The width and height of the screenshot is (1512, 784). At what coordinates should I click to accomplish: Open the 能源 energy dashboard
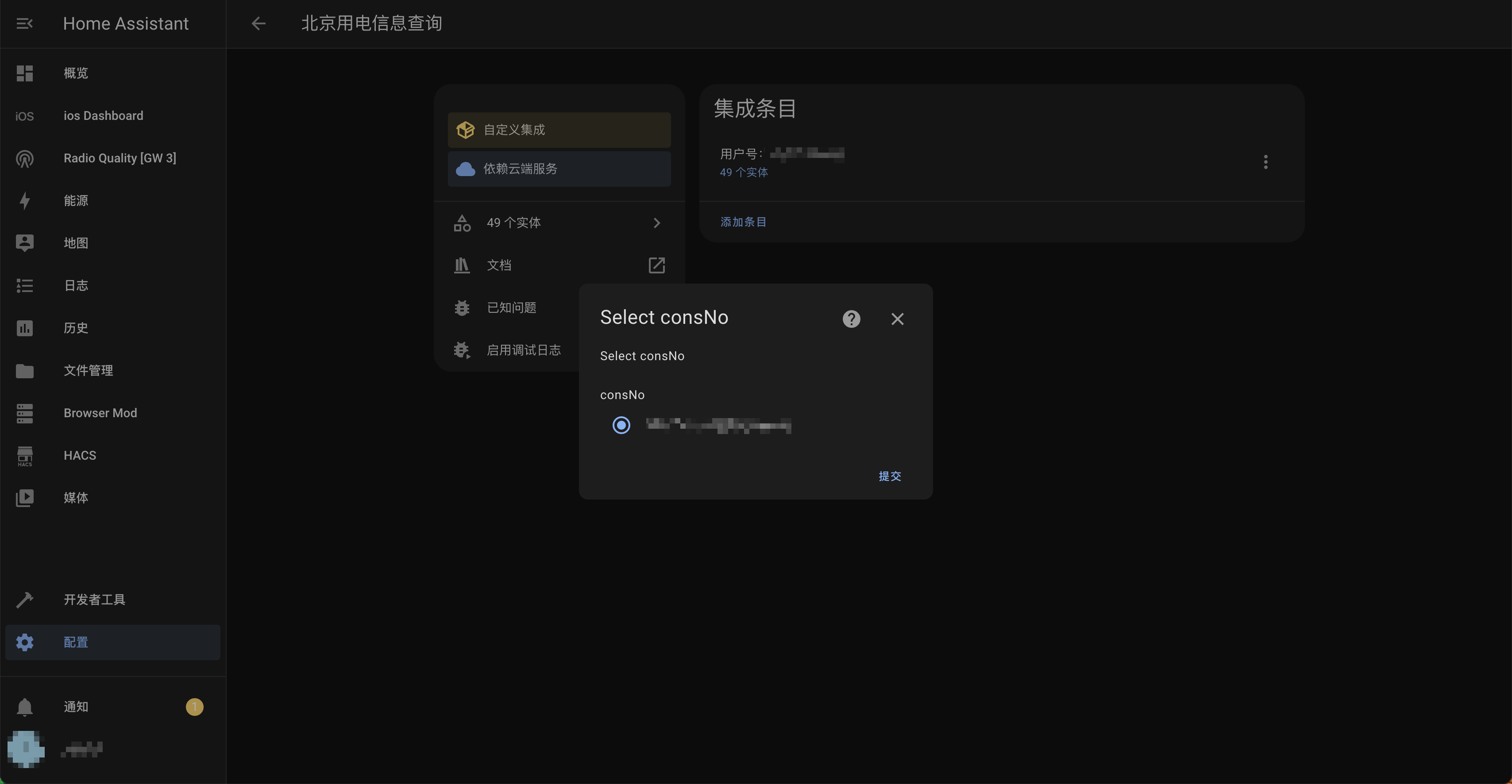click(76, 201)
